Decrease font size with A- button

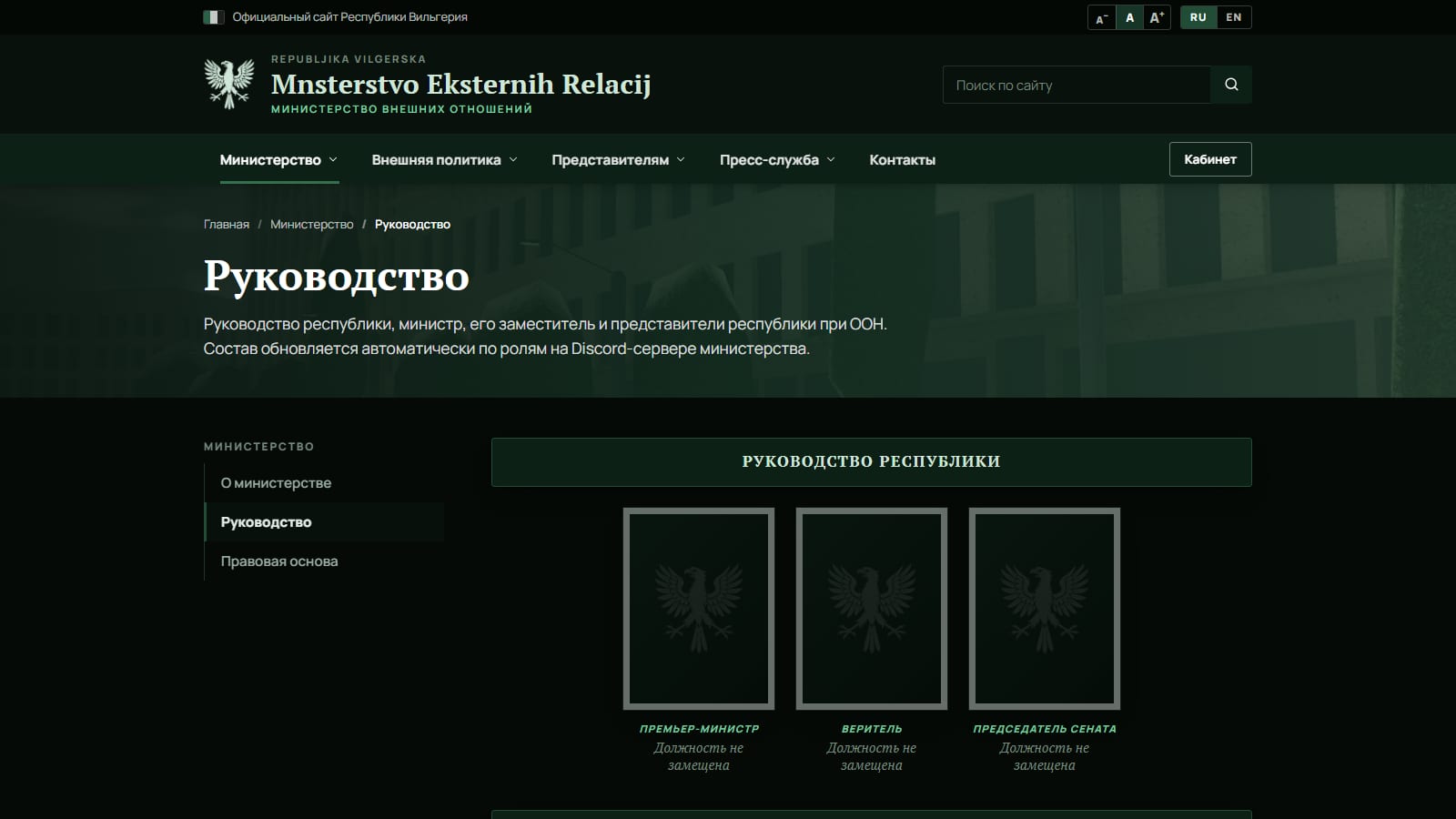(x=1102, y=17)
